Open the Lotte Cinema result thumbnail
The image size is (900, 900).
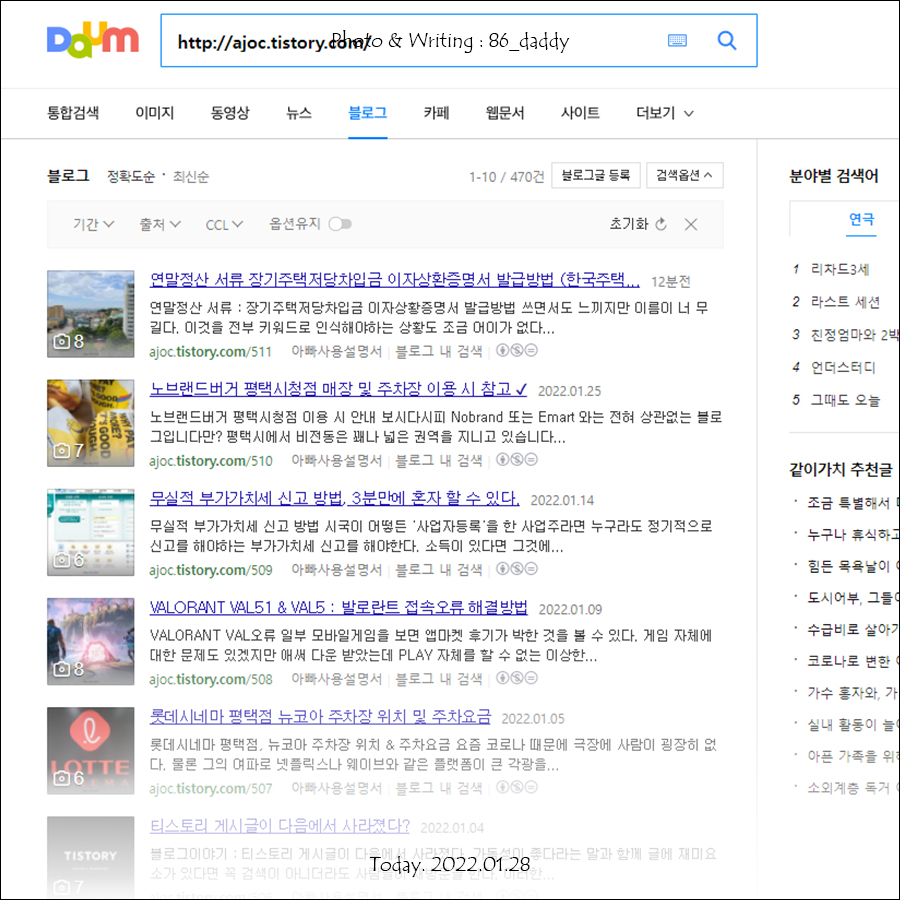pyautogui.click(x=91, y=750)
